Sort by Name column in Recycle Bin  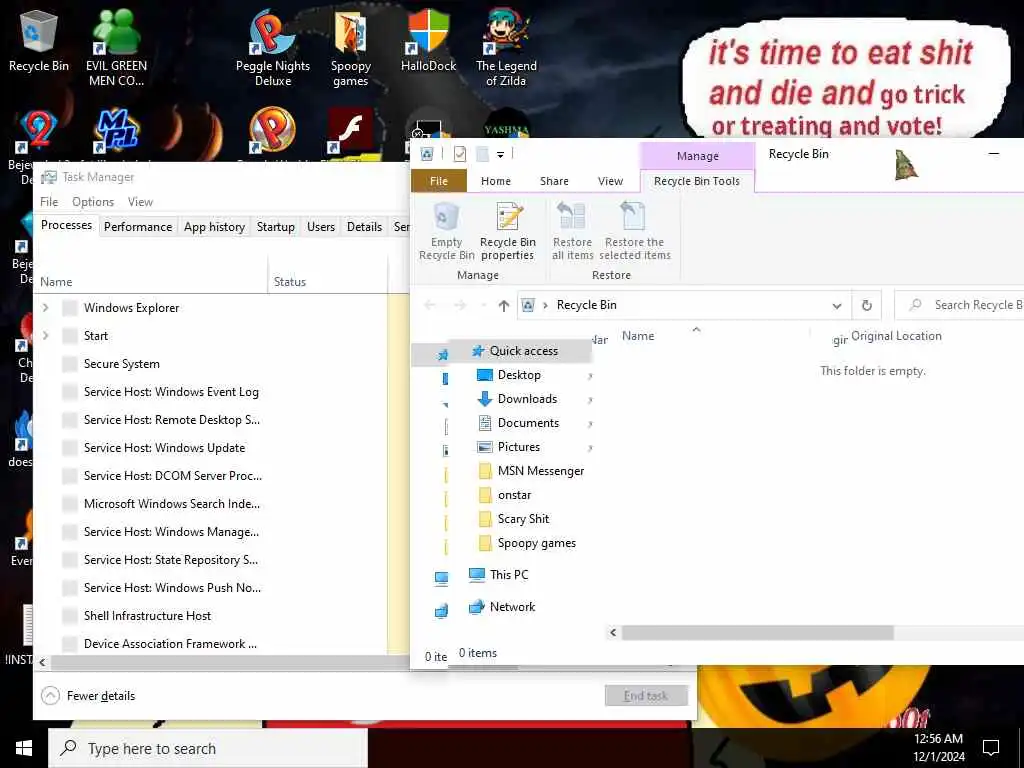(638, 336)
